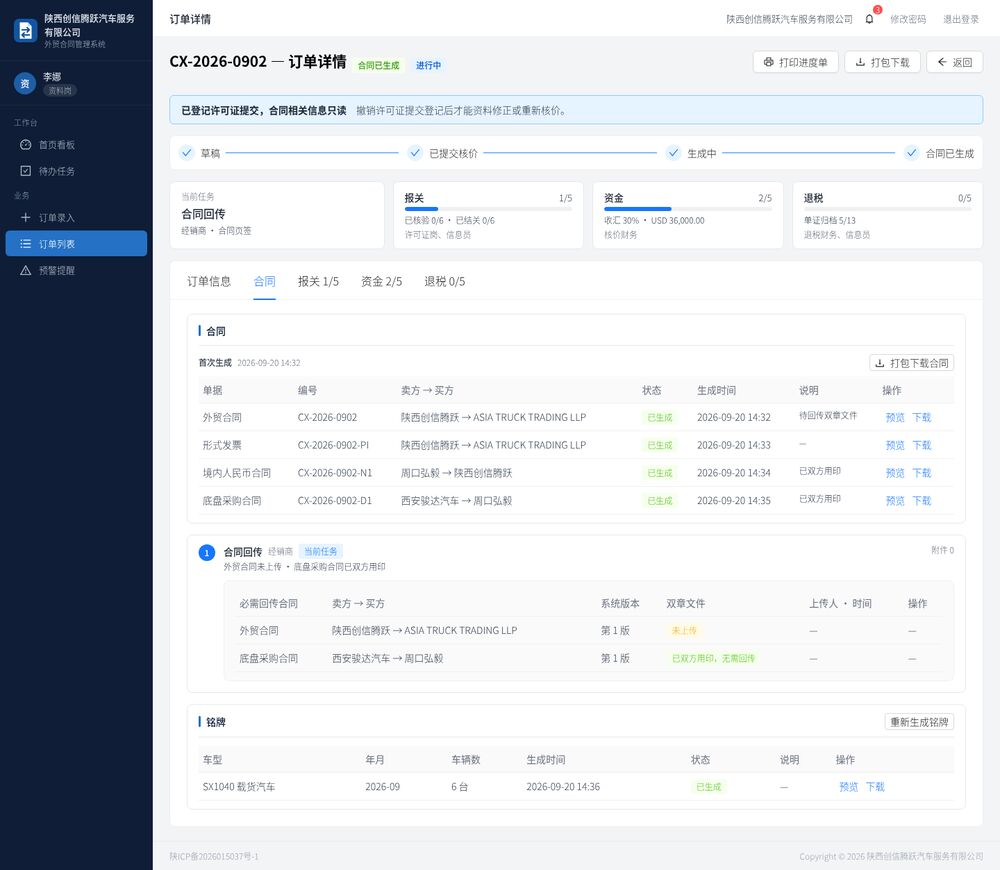
Task: Switch to the 报关 1/5 tab
Action: click(x=318, y=281)
